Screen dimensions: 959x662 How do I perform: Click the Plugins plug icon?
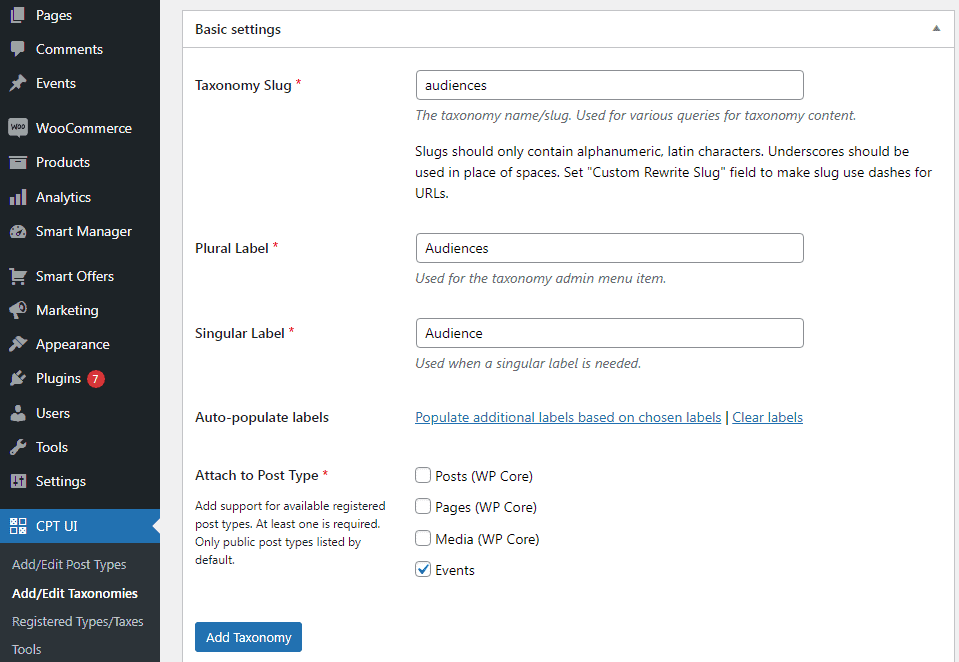coord(17,379)
